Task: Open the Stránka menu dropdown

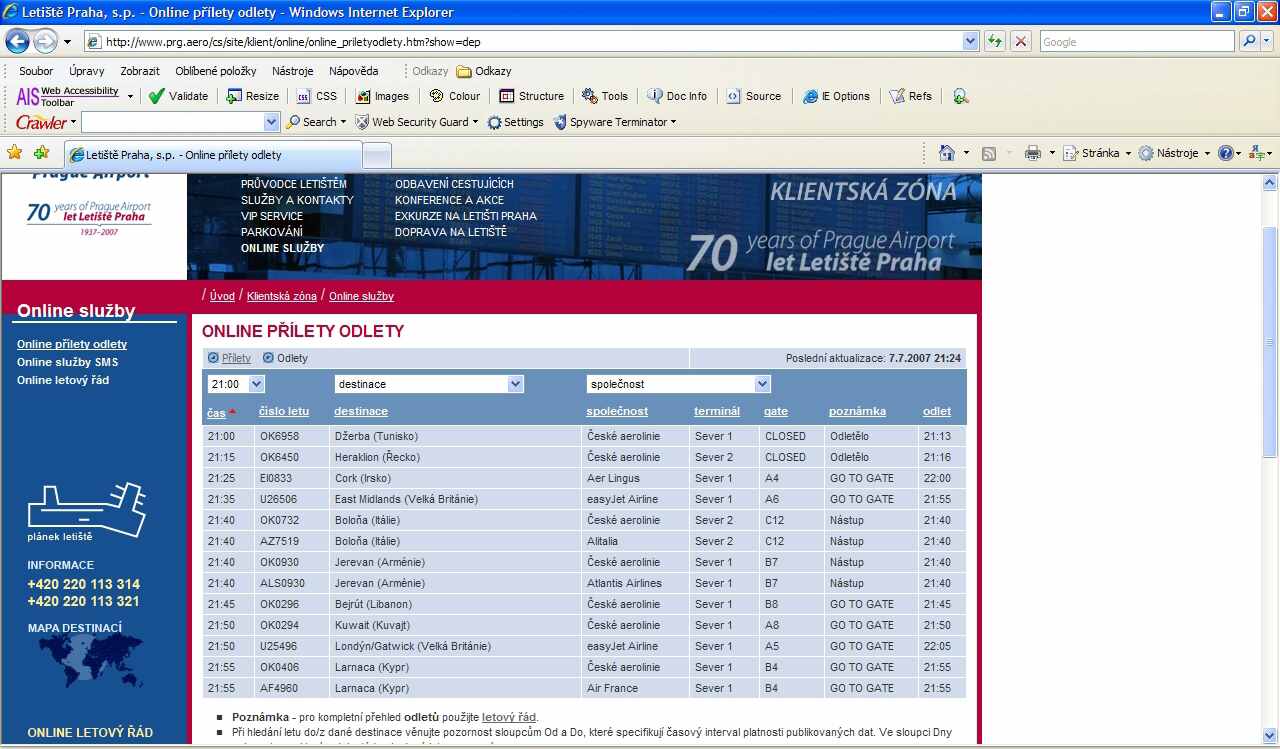Action: pos(1098,153)
